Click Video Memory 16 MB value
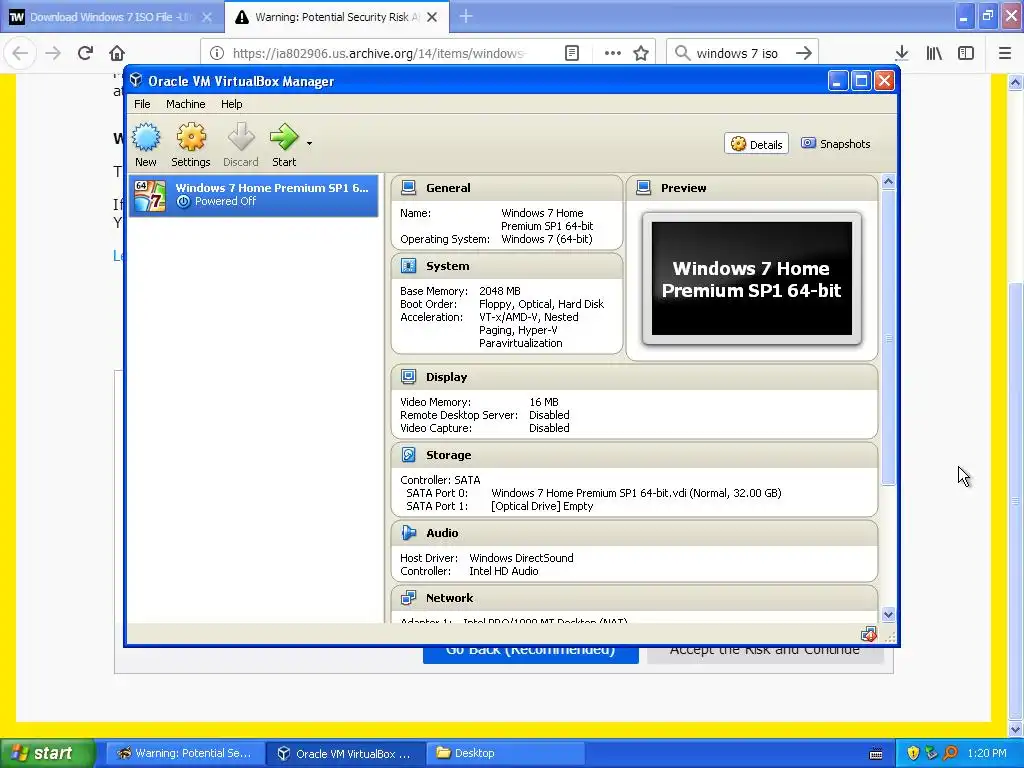The width and height of the screenshot is (1024, 768). 544,402
